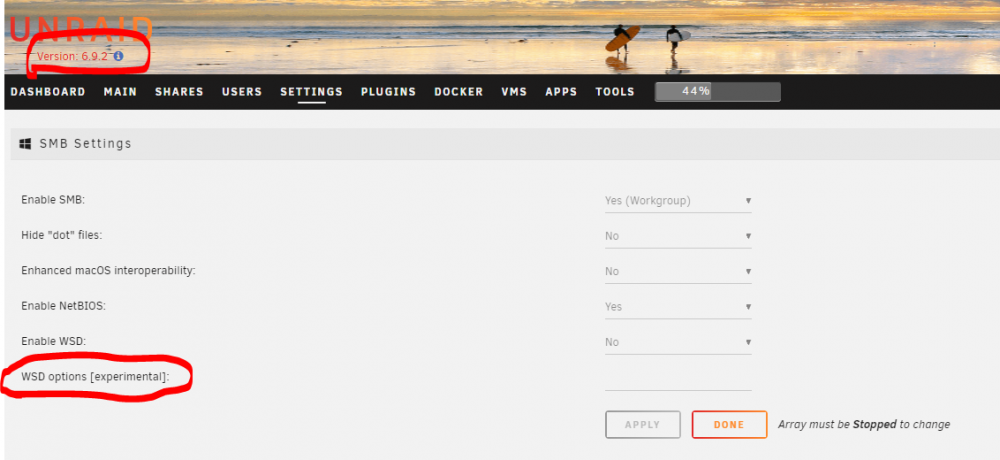This screenshot has height=460, width=1000.
Task: Open the Hide "dot" files dropdown
Action: 678,236
